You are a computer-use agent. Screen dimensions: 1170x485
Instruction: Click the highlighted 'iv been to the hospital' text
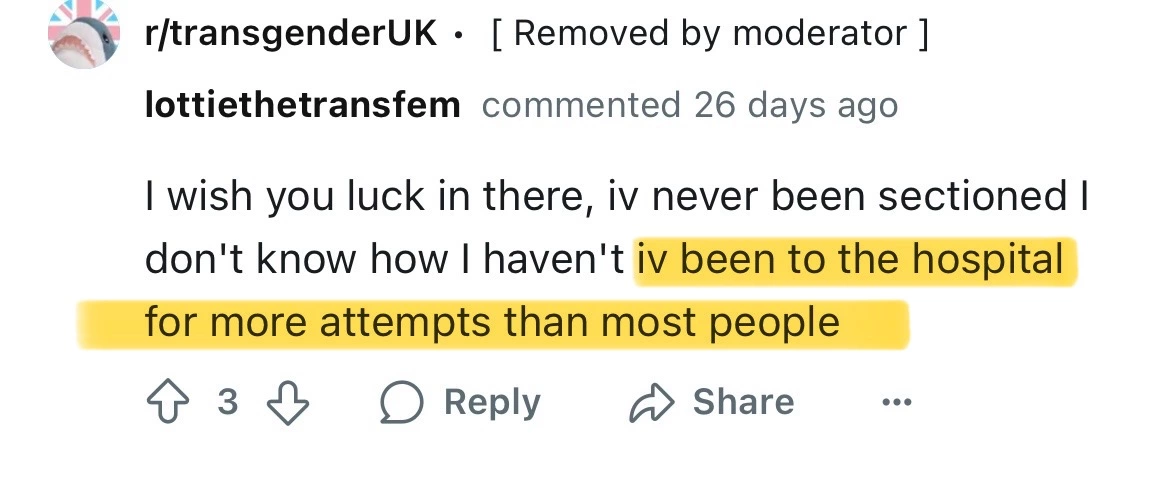[x=851, y=260]
